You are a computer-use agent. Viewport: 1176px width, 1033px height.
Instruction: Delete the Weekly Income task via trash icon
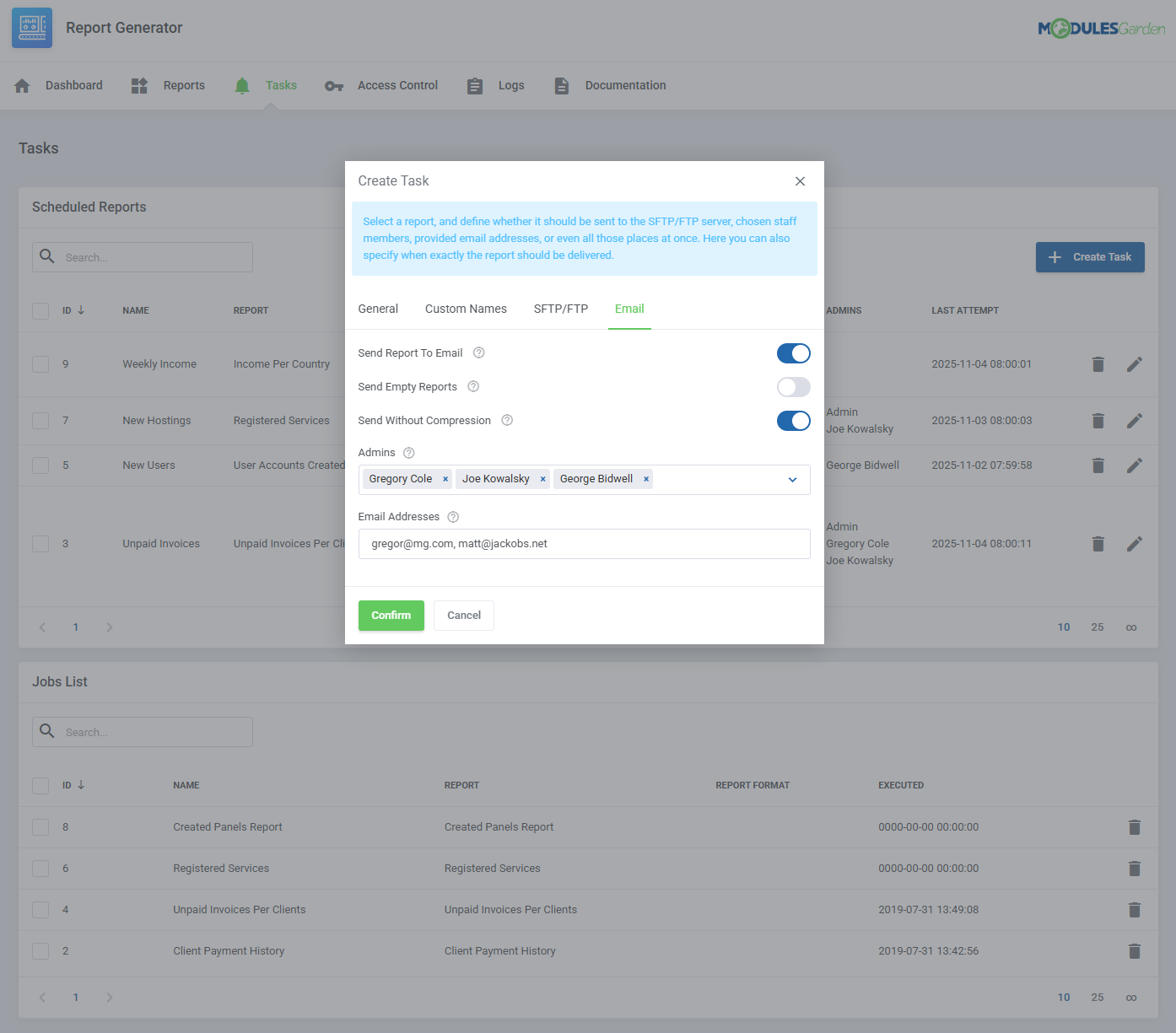pyautogui.click(x=1098, y=363)
